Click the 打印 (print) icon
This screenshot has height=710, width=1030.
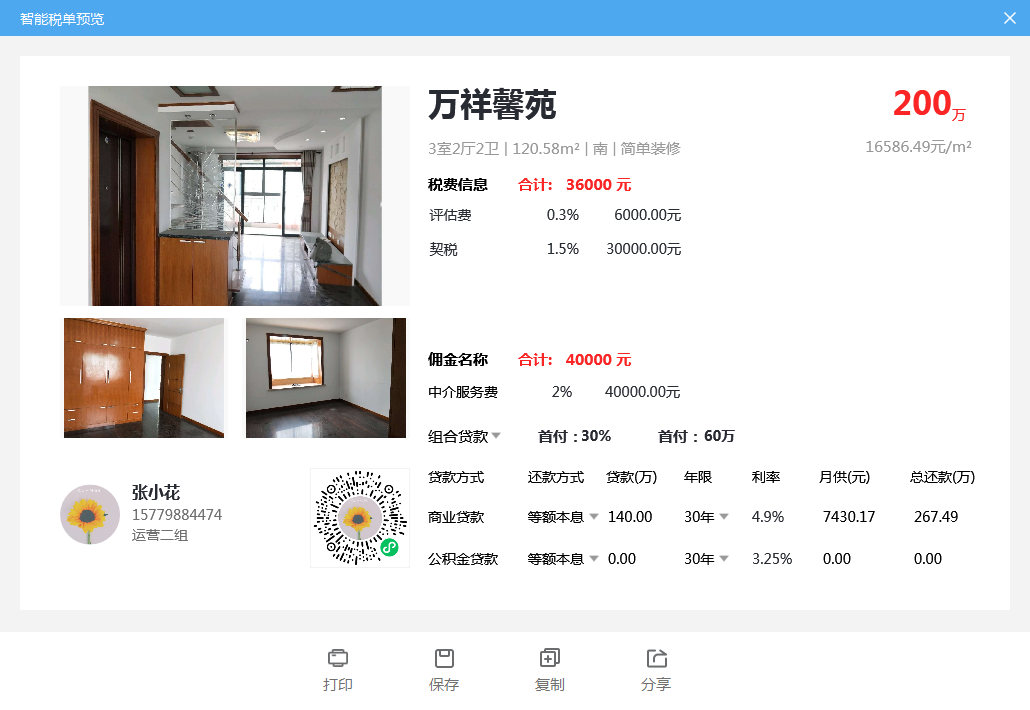(x=338, y=658)
